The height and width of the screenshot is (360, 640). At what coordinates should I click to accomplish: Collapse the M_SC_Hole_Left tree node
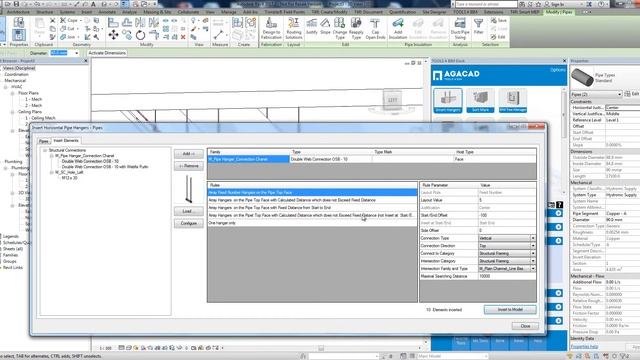point(51,173)
